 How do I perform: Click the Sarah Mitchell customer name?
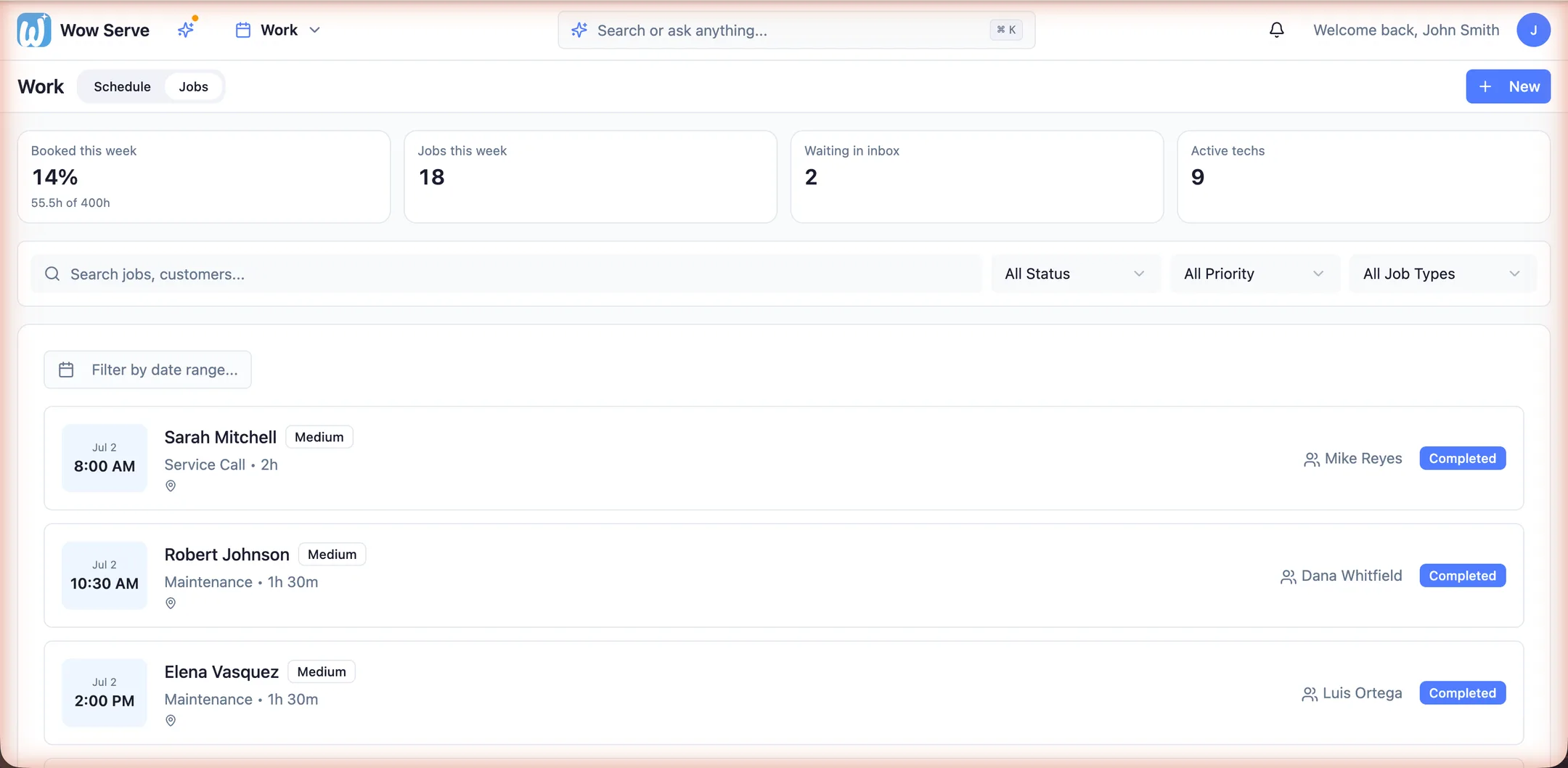220,437
